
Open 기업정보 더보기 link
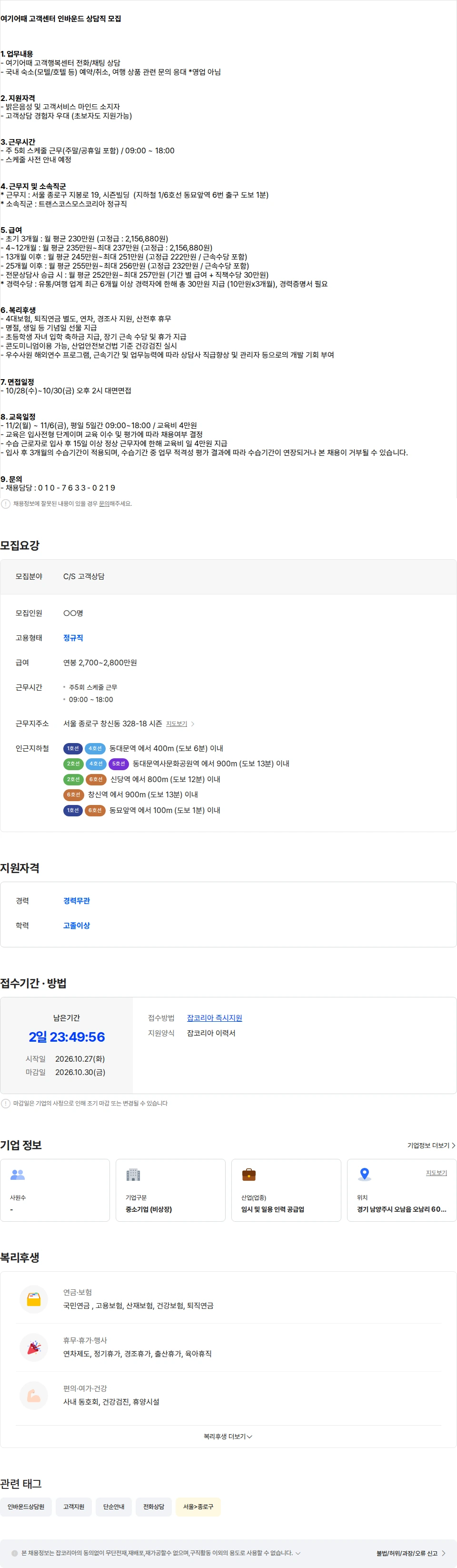point(431,1146)
